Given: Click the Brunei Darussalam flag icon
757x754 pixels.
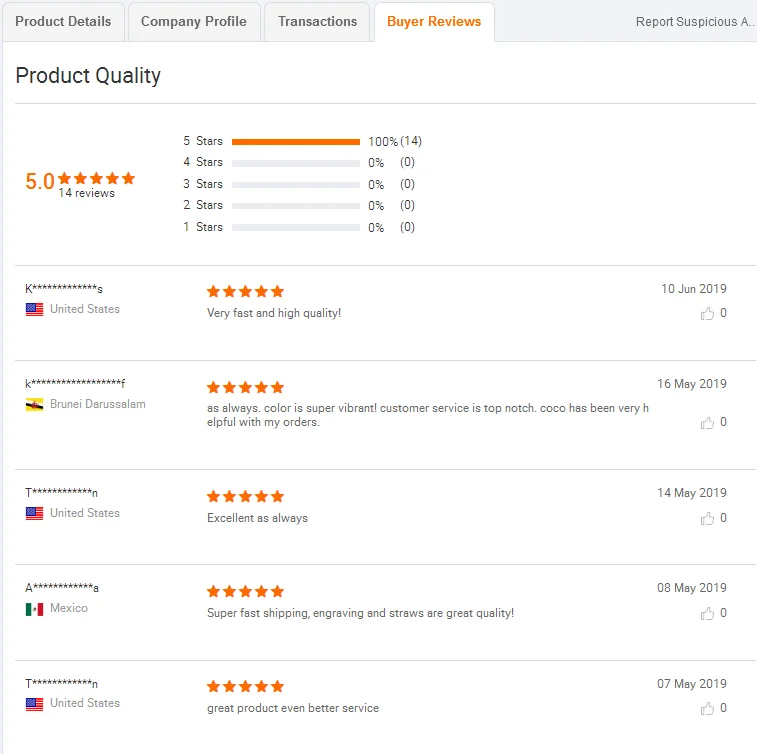Looking at the screenshot, I should (x=34, y=405).
